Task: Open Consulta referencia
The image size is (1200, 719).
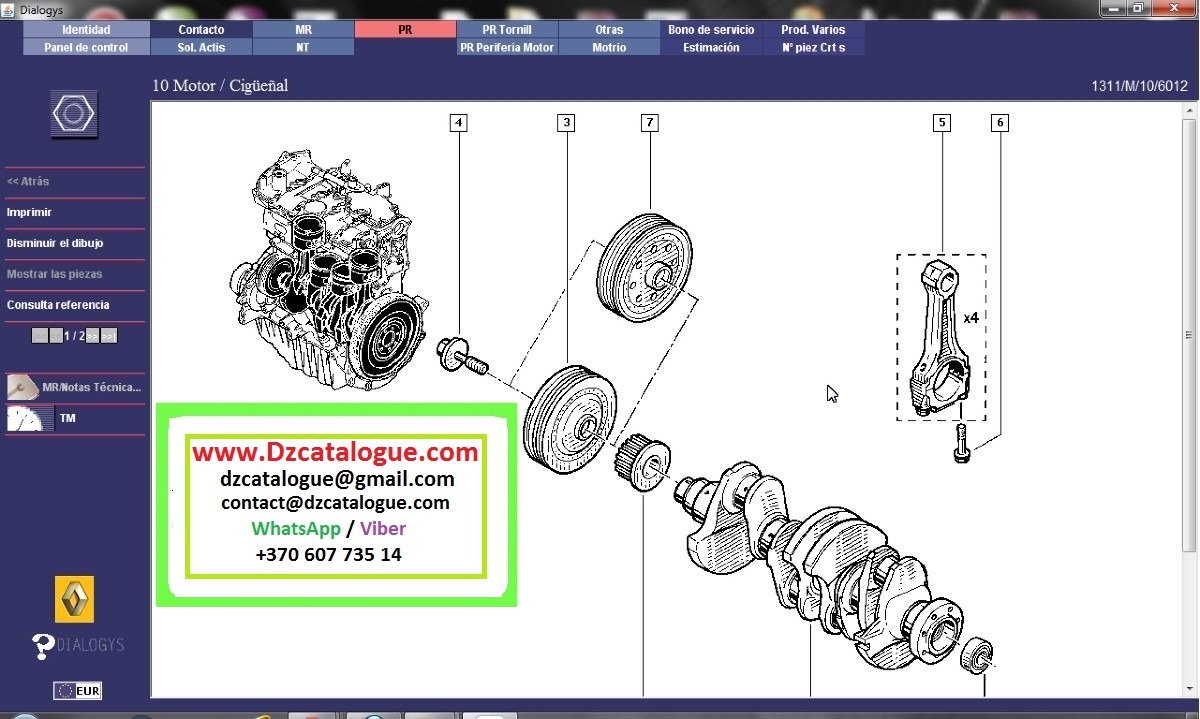Action: click(58, 305)
